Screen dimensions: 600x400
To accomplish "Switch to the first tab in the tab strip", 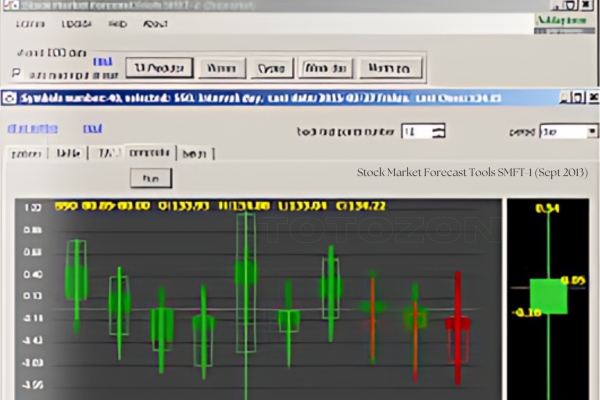I will pyautogui.click(x=26, y=154).
